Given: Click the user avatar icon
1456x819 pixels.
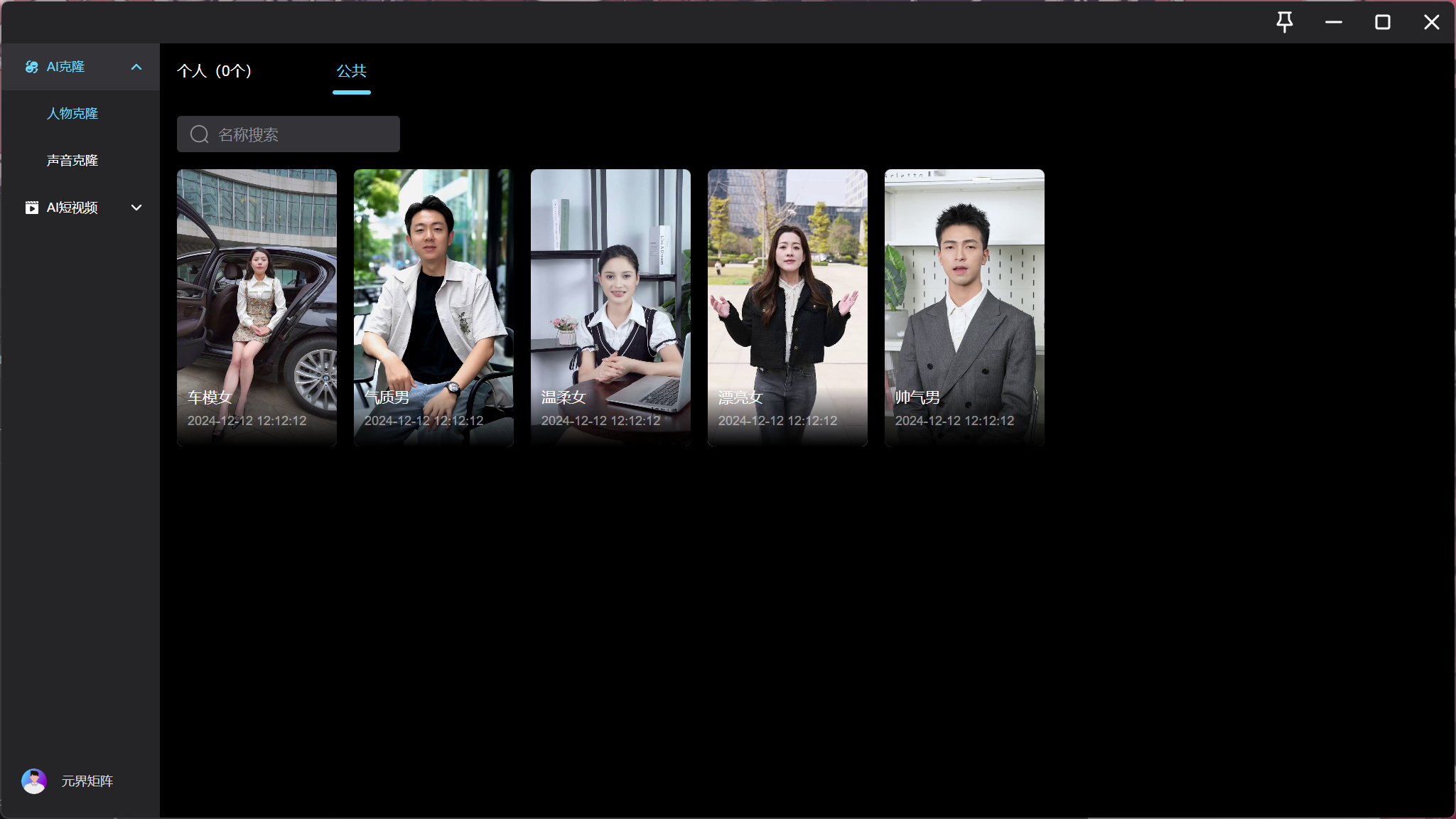Looking at the screenshot, I should point(34,781).
